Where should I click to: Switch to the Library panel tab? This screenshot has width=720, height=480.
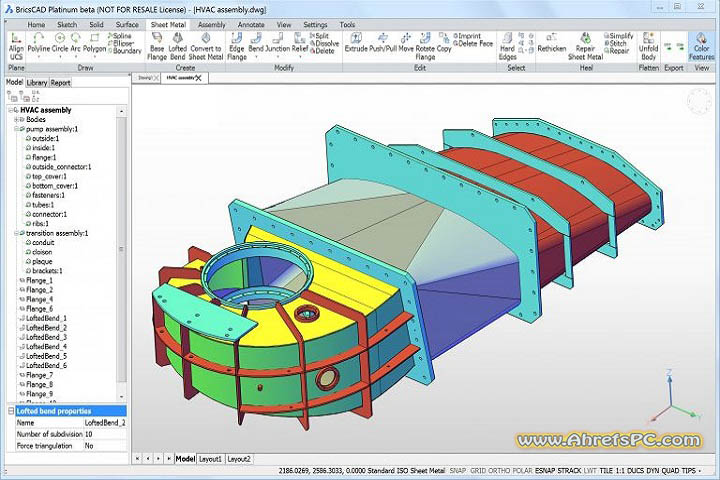click(x=37, y=83)
